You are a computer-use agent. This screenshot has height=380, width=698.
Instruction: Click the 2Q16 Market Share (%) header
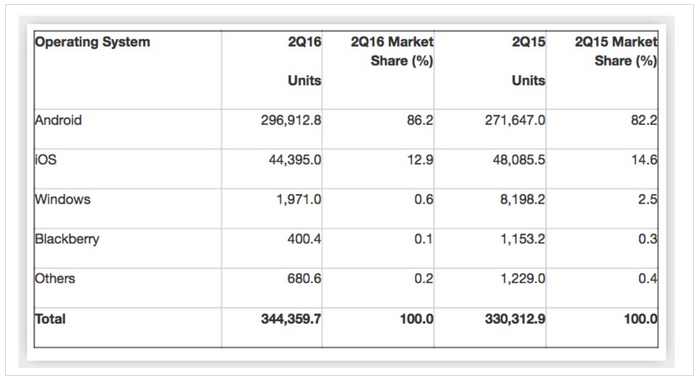pos(392,51)
